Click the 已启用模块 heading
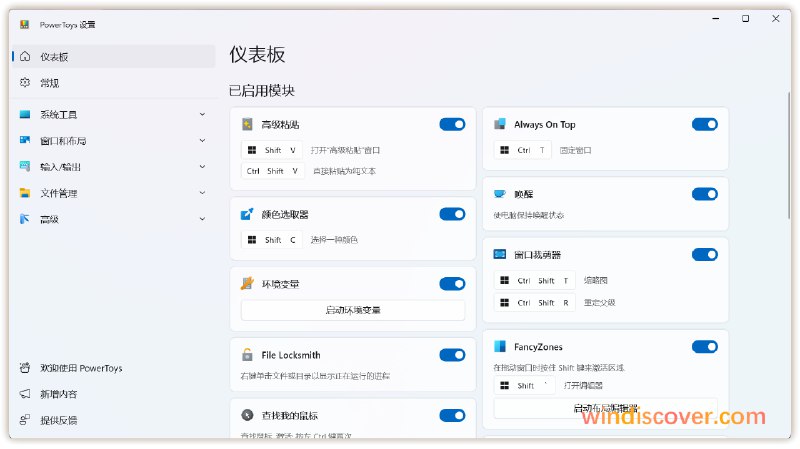 (x=262, y=91)
